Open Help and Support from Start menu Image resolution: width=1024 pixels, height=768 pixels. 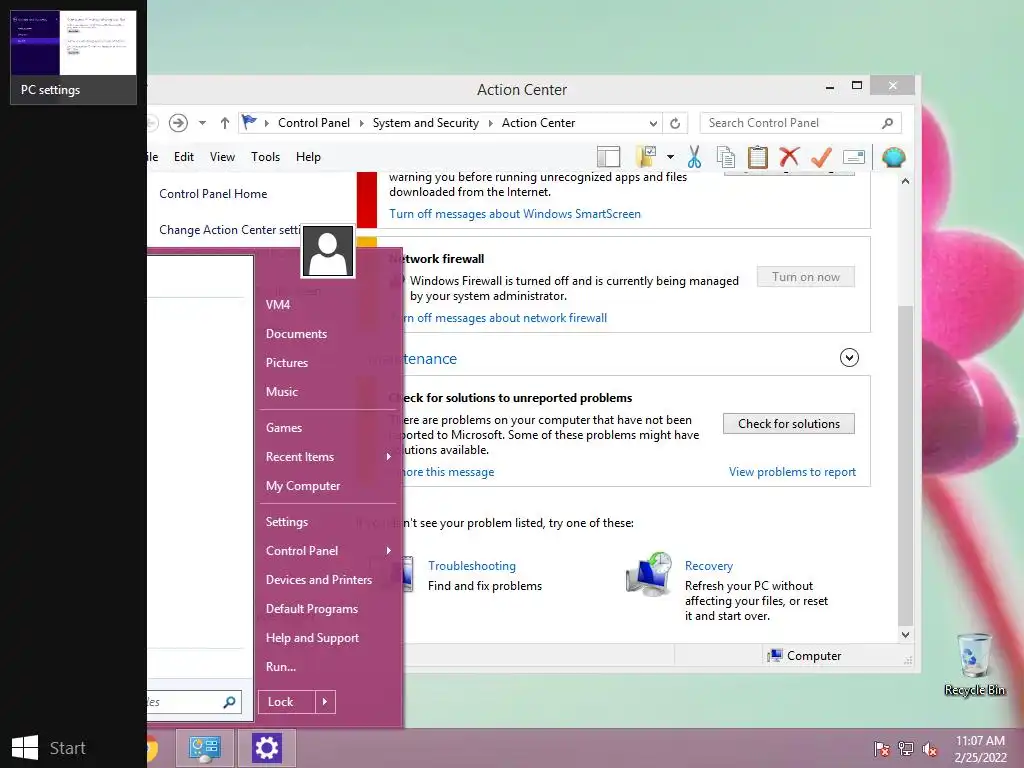pyautogui.click(x=312, y=638)
